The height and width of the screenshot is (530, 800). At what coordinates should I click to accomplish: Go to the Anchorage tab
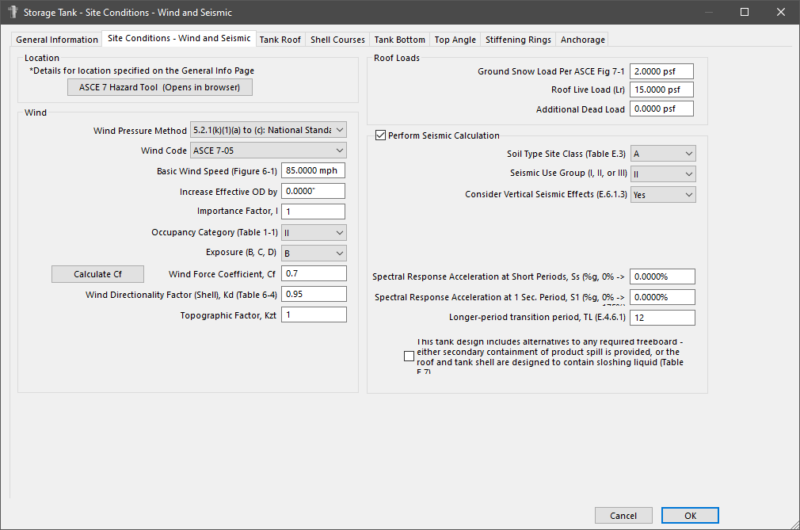(x=582, y=40)
